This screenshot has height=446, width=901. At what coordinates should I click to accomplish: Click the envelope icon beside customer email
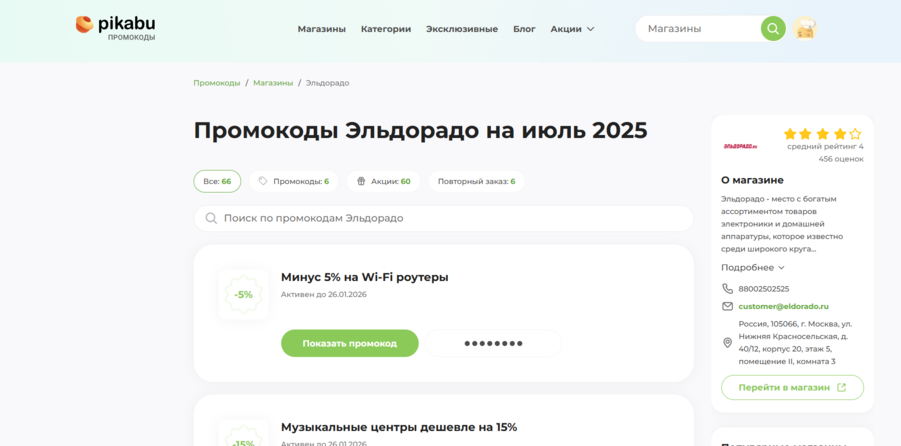tap(727, 306)
